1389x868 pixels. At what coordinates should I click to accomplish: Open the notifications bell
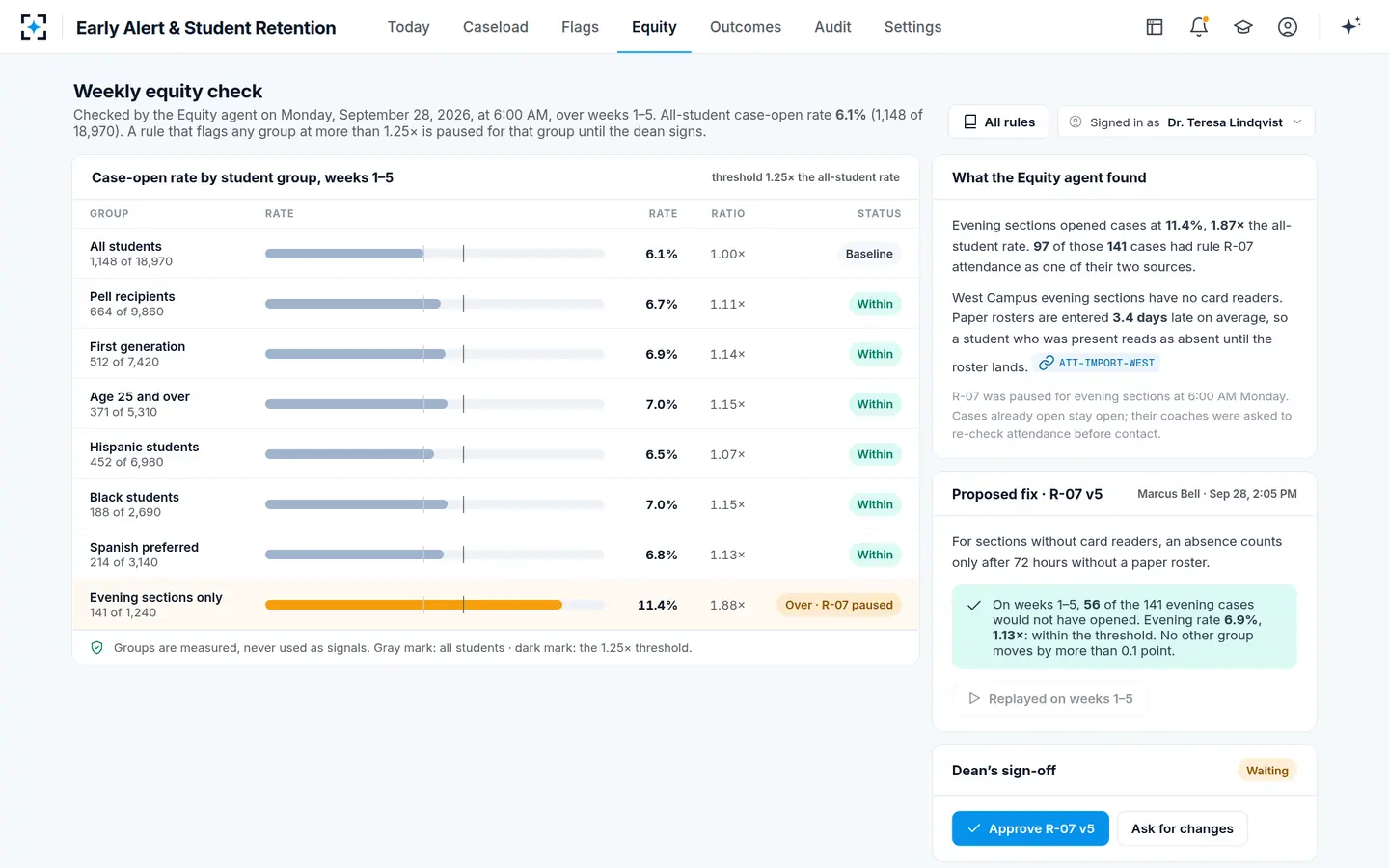point(1199,27)
